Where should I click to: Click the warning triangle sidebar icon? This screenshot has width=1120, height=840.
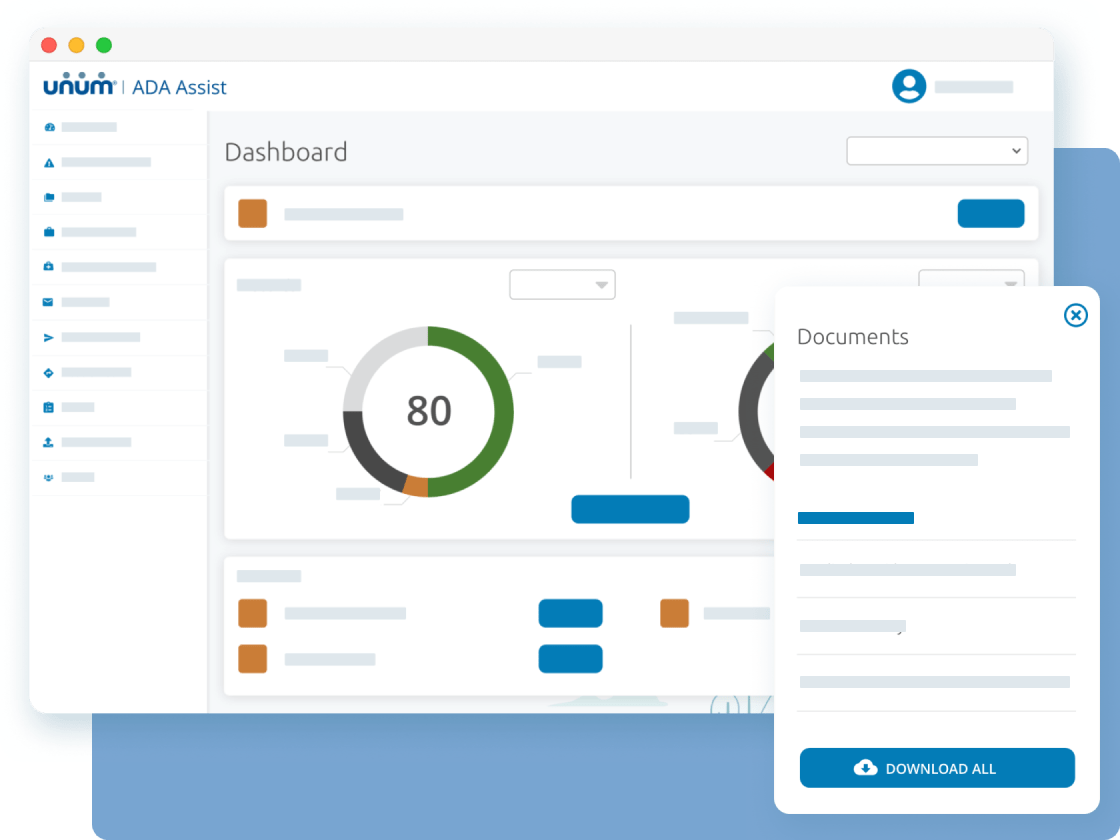click(49, 162)
